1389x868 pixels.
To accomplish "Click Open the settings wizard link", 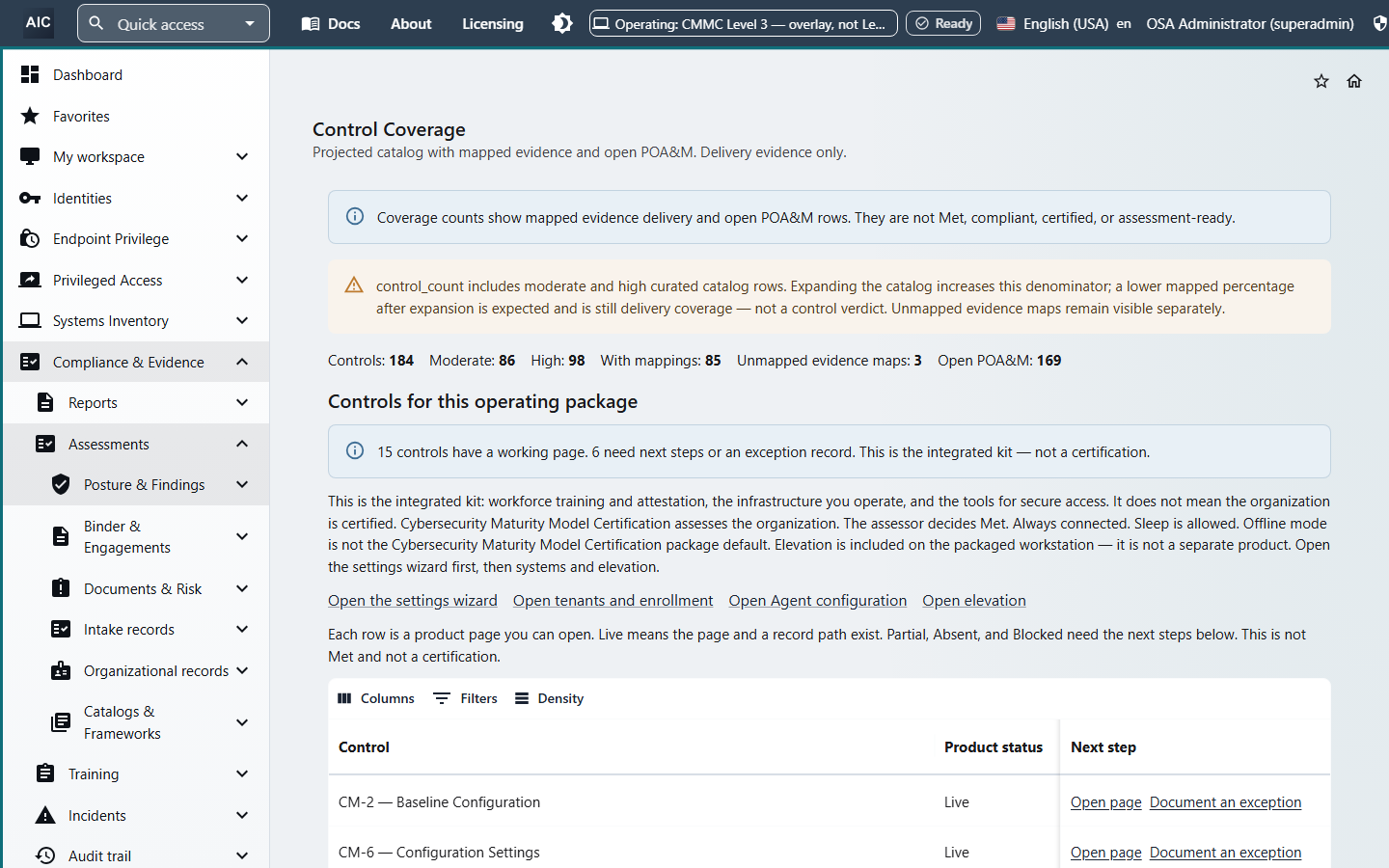I will [x=413, y=600].
